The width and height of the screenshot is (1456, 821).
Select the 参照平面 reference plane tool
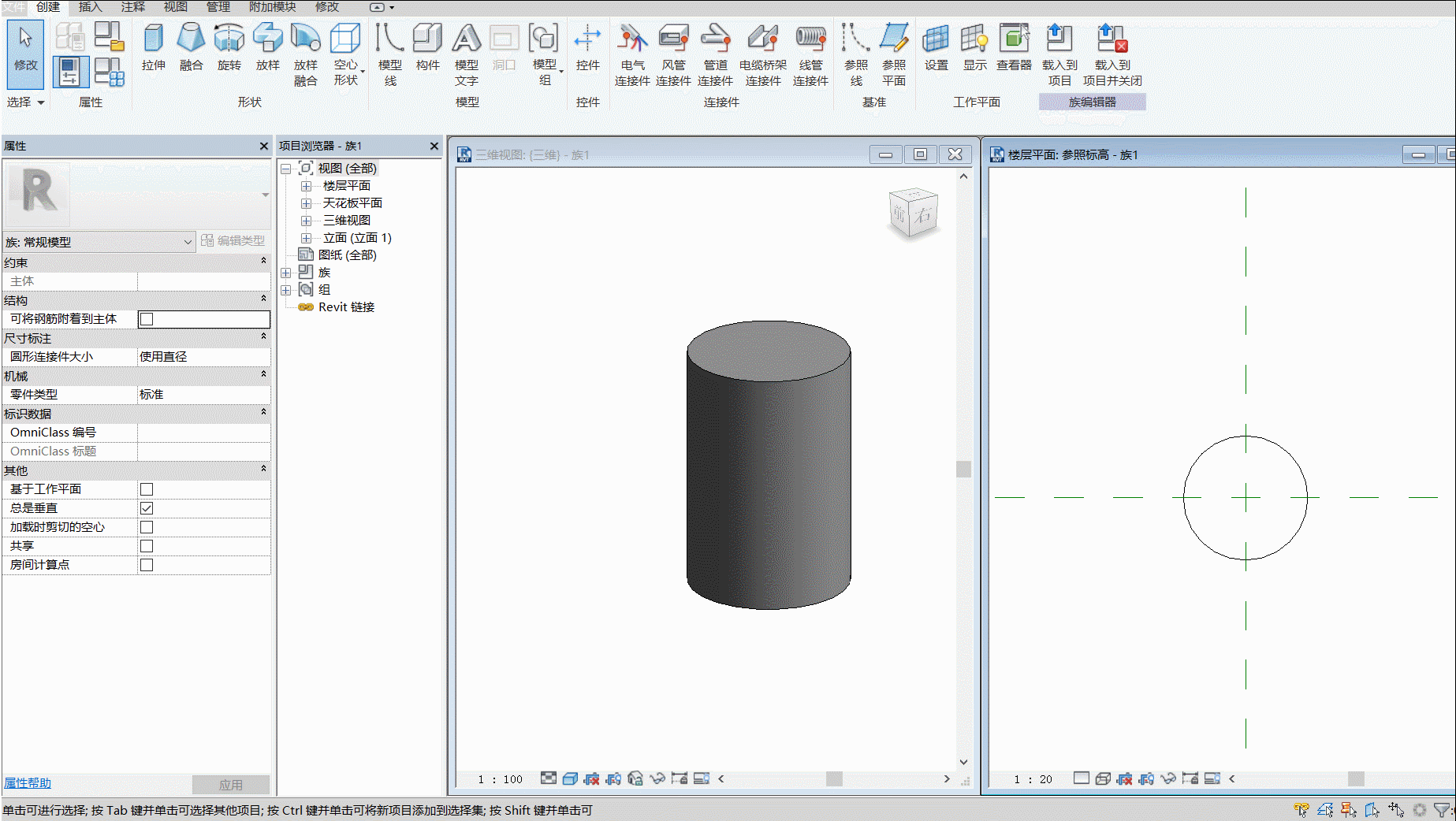coord(894,54)
